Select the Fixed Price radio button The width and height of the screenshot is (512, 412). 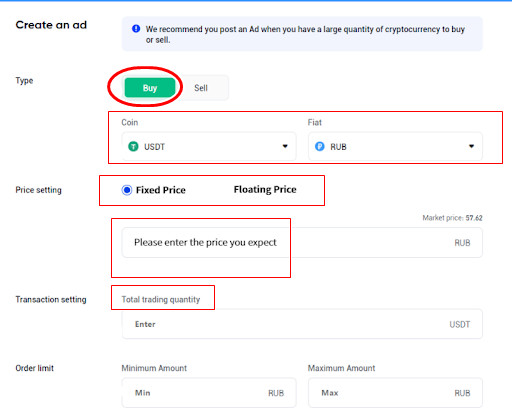(x=127, y=190)
